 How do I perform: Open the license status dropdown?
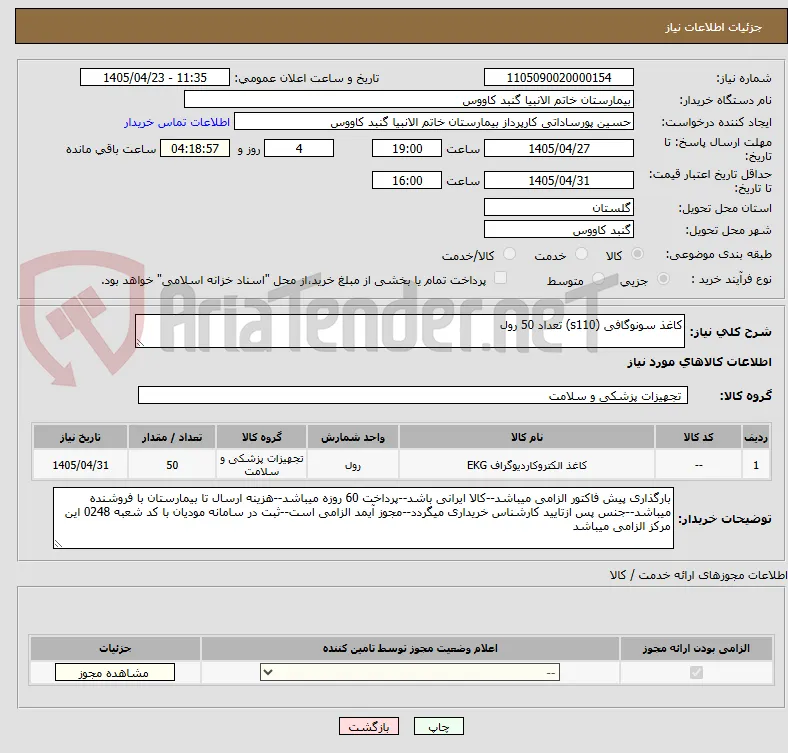pyautogui.click(x=410, y=673)
